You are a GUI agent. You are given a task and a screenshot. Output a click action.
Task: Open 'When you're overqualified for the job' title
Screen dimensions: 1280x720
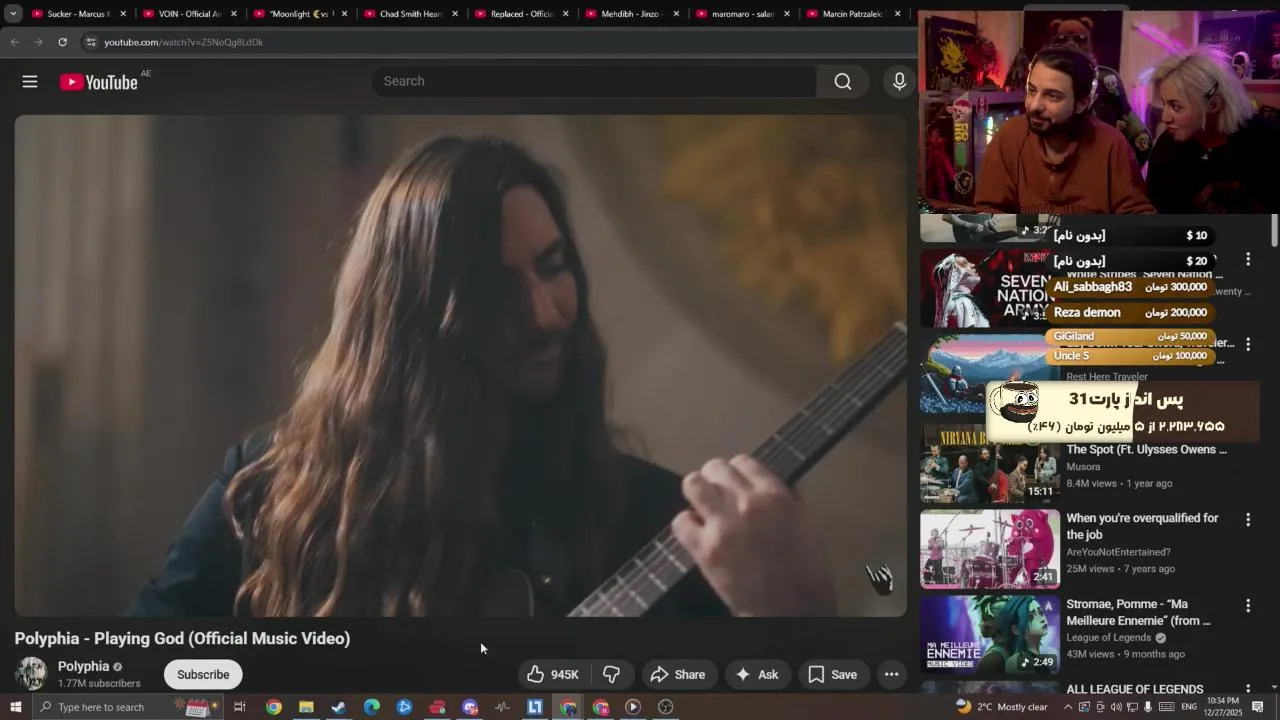tap(1142, 526)
